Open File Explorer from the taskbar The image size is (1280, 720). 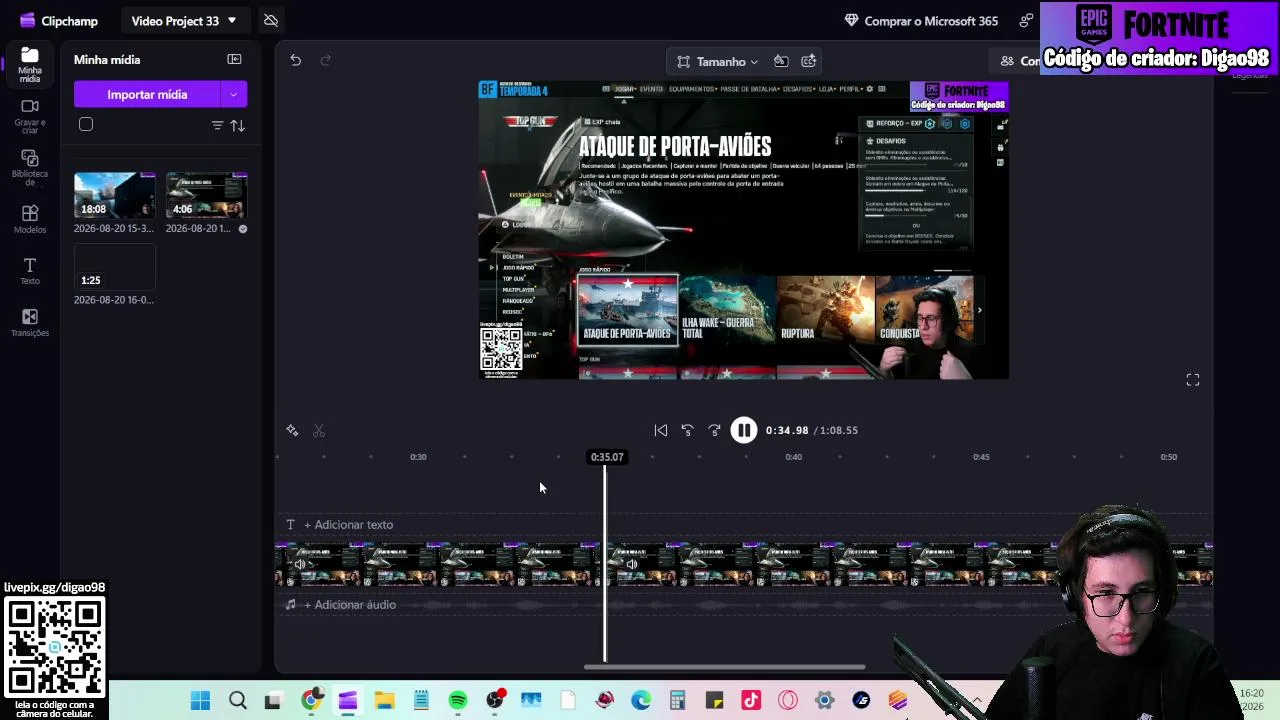384,700
